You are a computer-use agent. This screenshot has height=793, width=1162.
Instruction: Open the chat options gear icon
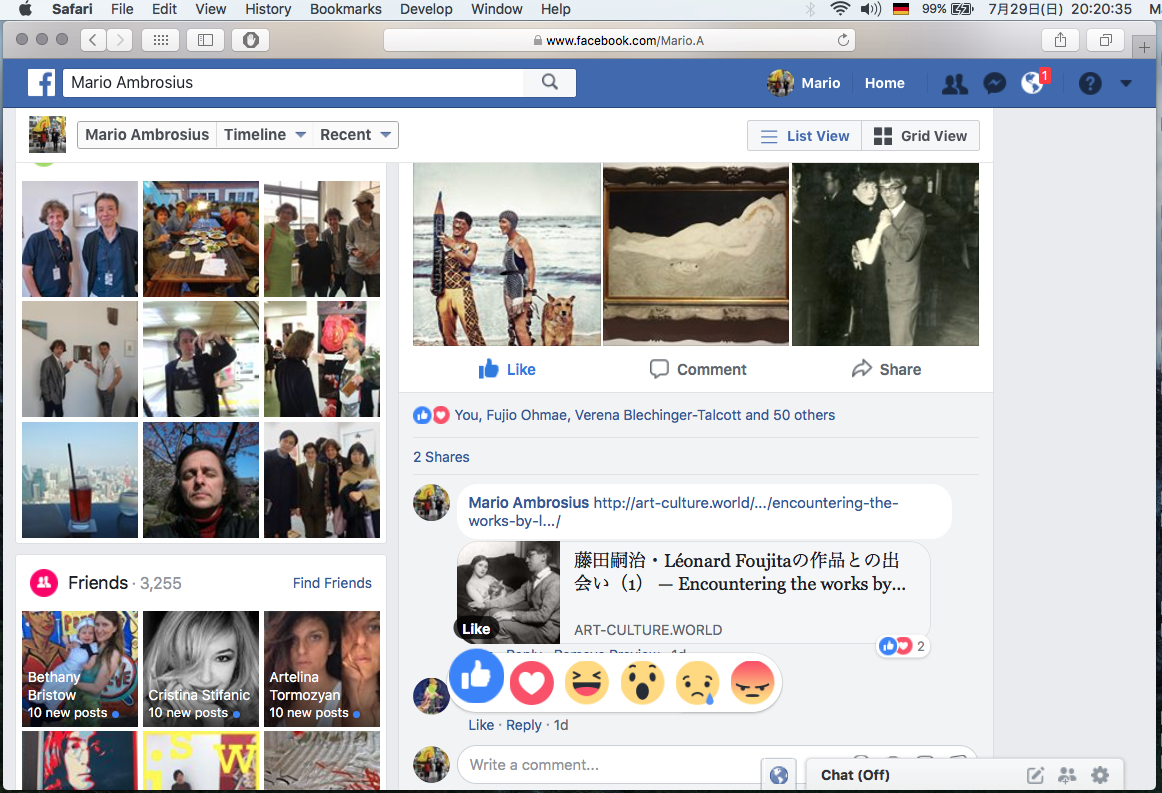point(1100,775)
